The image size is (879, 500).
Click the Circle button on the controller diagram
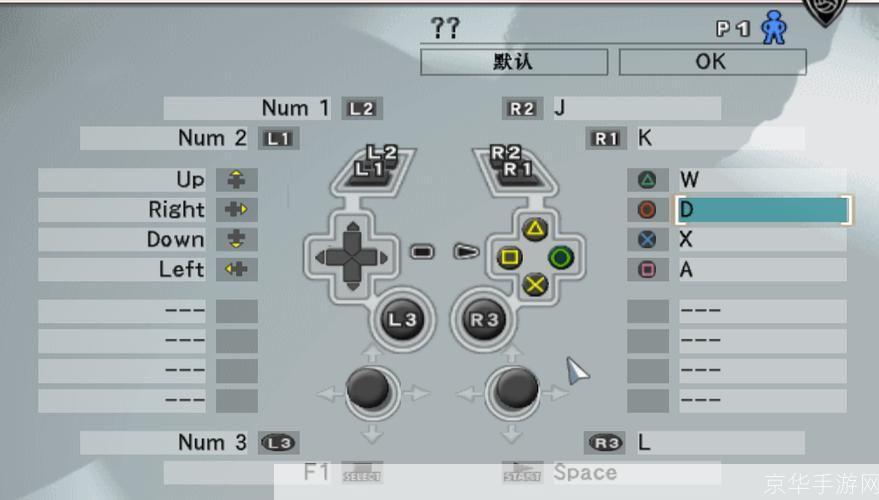[x=561, y=257]
